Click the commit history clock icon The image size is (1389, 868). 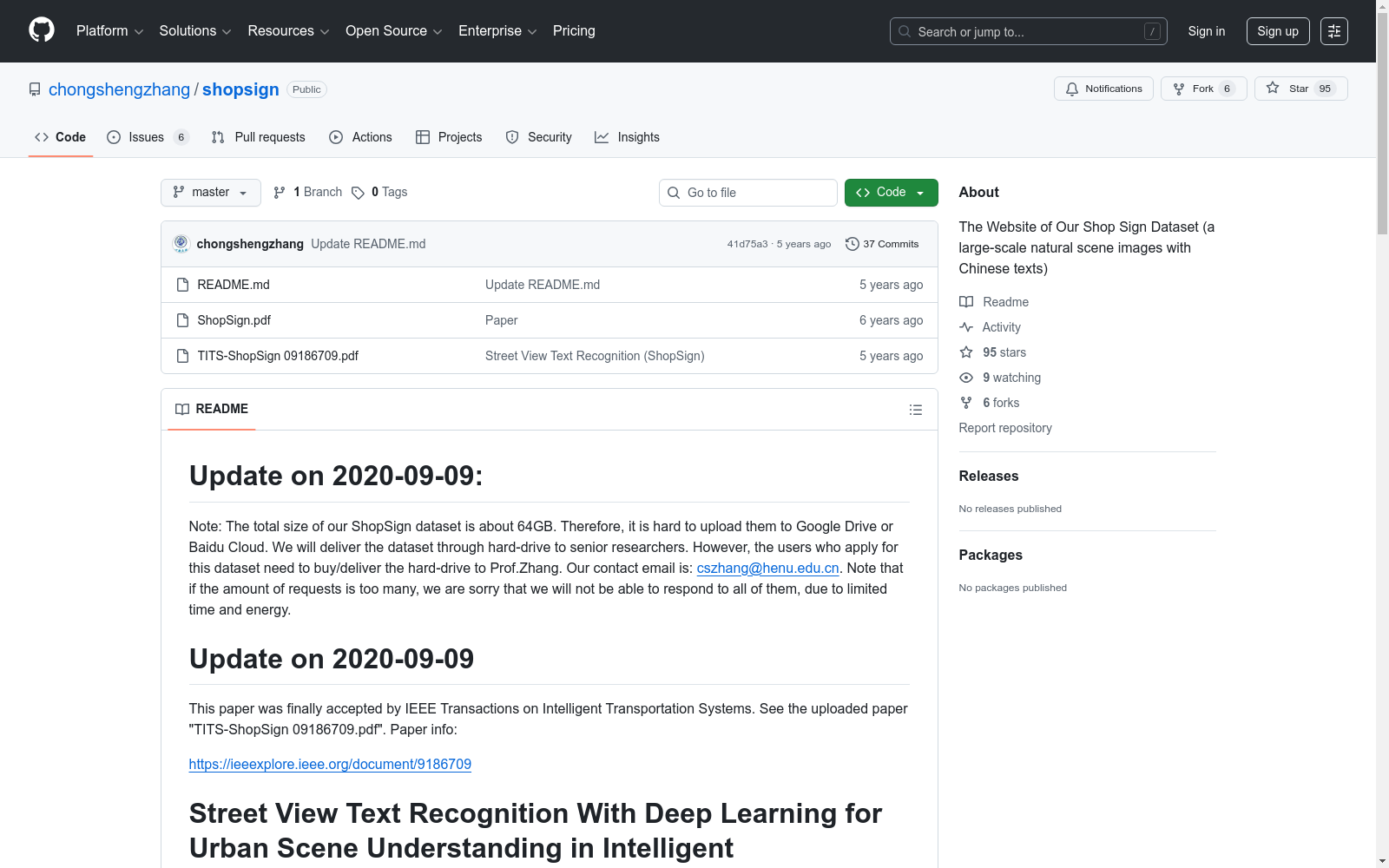click(x=852, y=244)
